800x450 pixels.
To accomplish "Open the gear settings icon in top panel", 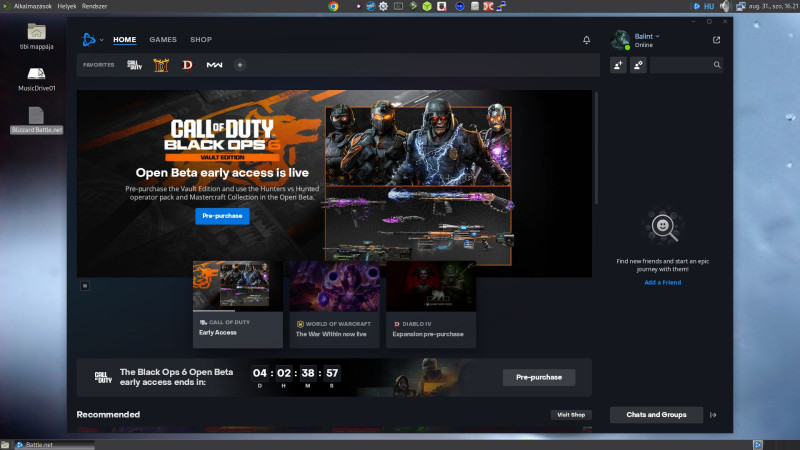I will click(x=384, y=6).
